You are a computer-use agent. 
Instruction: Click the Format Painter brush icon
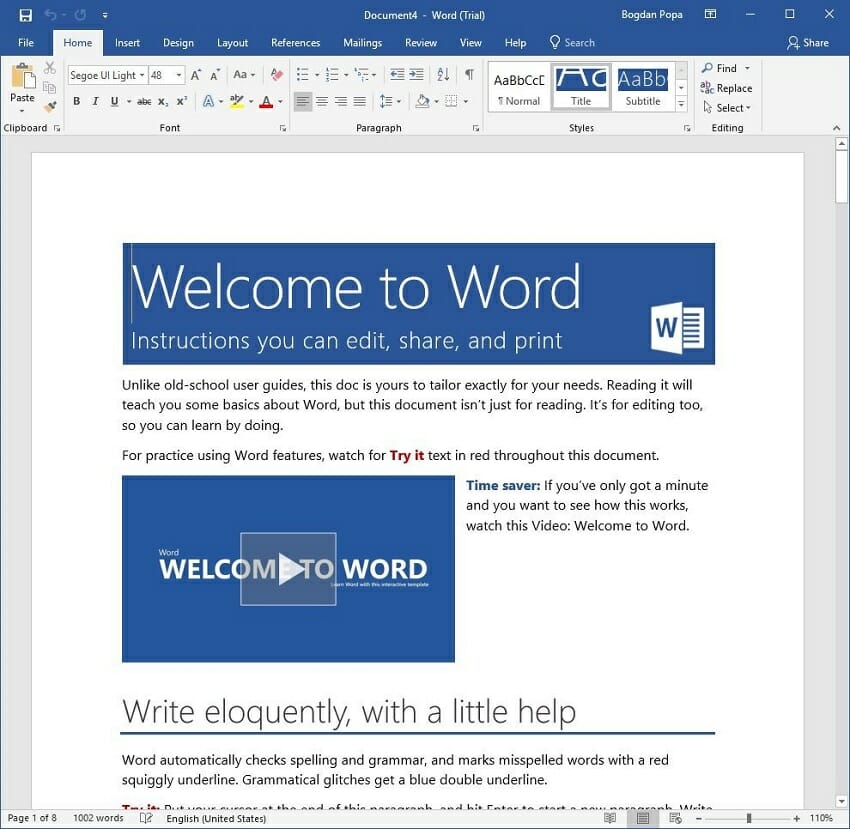[x=50, y=106]
